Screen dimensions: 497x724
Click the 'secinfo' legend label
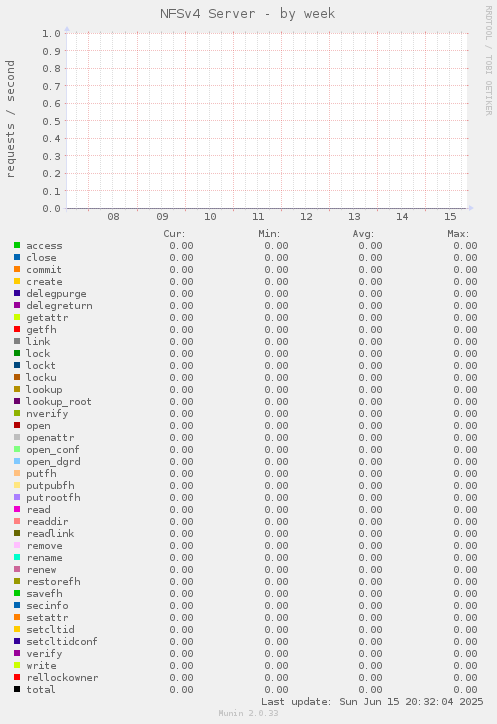47,606
